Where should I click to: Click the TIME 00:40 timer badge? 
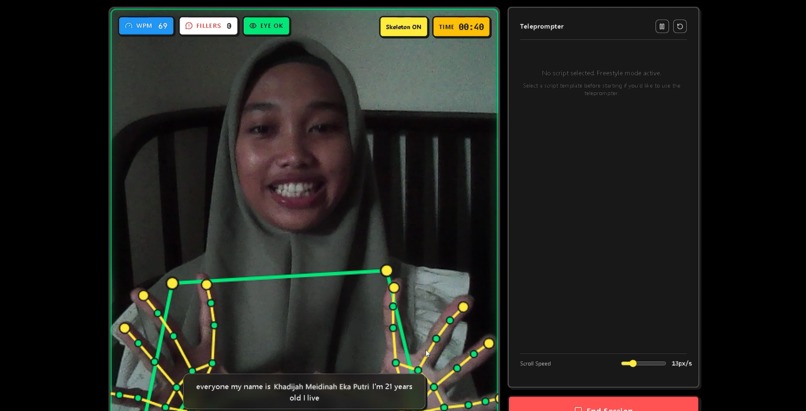(x=462, y=27)
